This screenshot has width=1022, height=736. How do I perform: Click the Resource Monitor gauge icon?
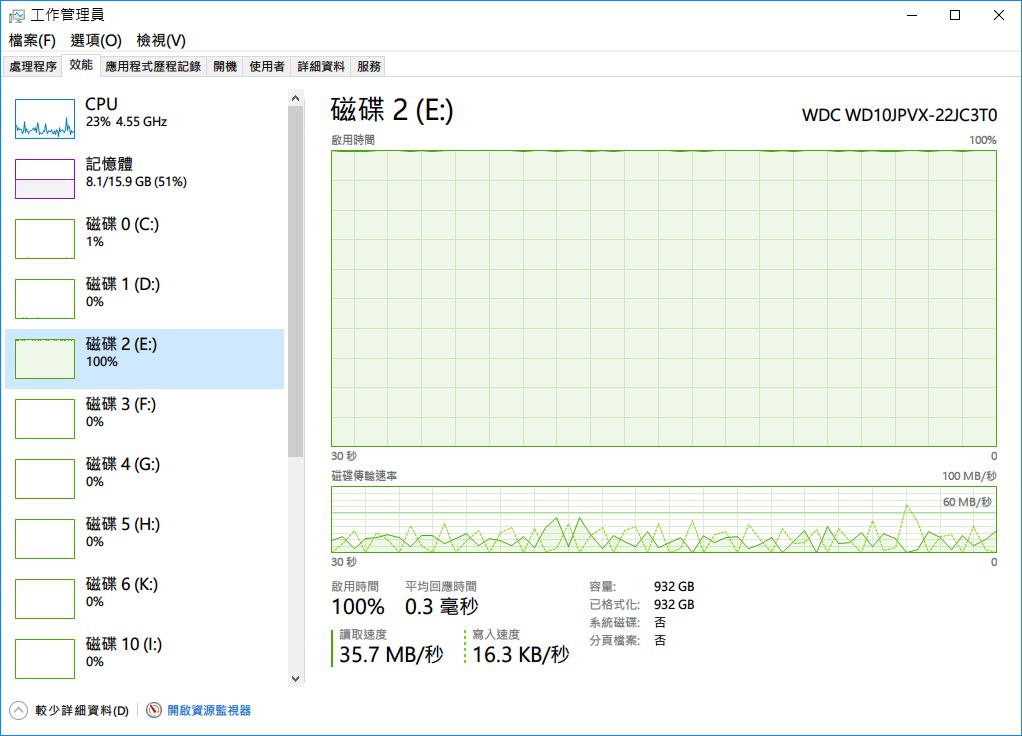pos(154,710)
